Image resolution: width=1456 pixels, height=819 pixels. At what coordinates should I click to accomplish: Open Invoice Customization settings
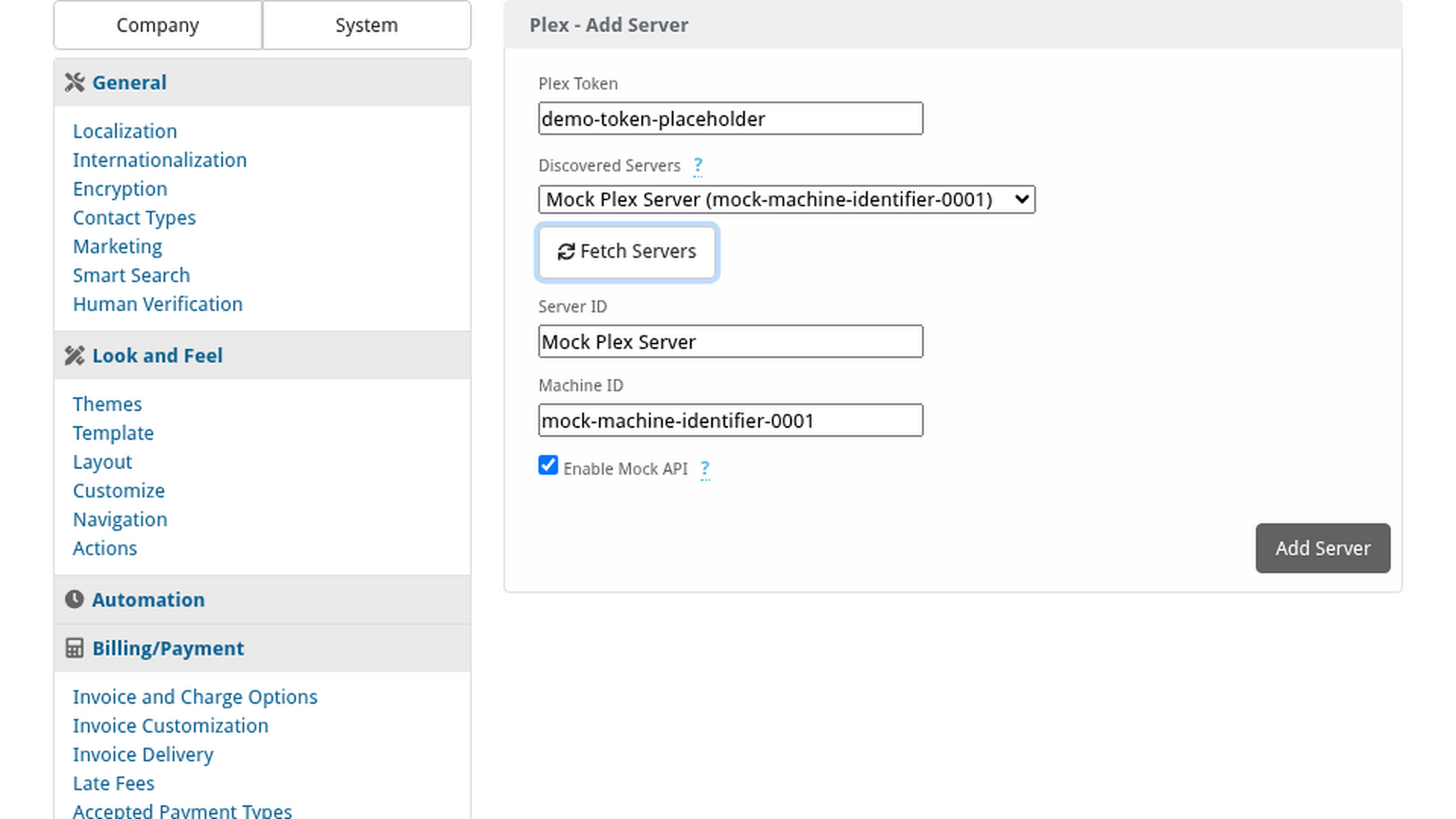(x=171, y=726)
